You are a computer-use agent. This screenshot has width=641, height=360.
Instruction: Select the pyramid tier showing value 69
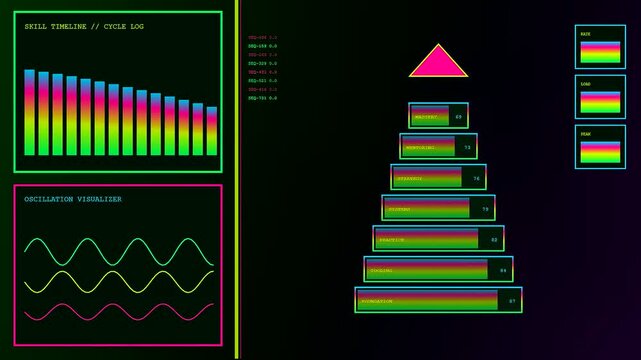[x=438, y=116]
